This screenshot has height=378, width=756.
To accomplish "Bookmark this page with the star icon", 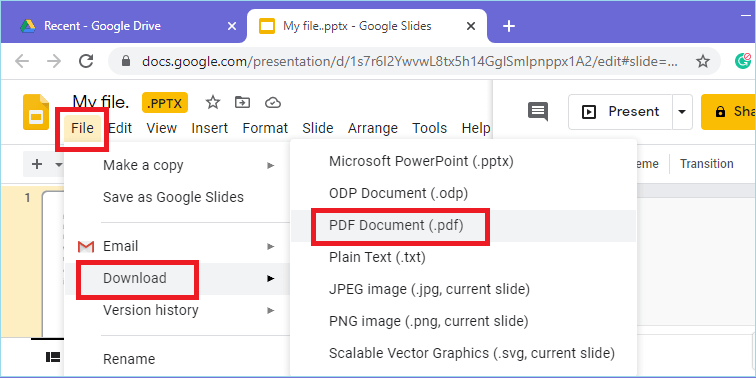I will [x=703, y=61].
